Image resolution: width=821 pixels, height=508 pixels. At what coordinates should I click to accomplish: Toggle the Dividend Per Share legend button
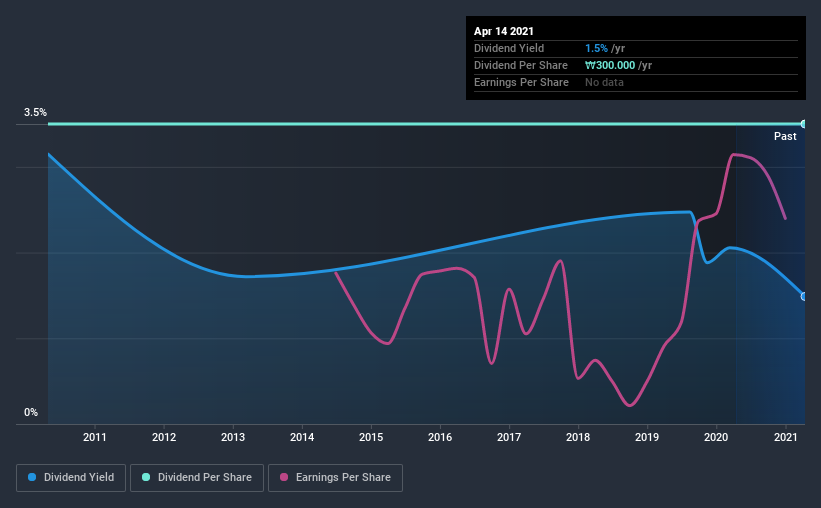click(x=197, y=478)
